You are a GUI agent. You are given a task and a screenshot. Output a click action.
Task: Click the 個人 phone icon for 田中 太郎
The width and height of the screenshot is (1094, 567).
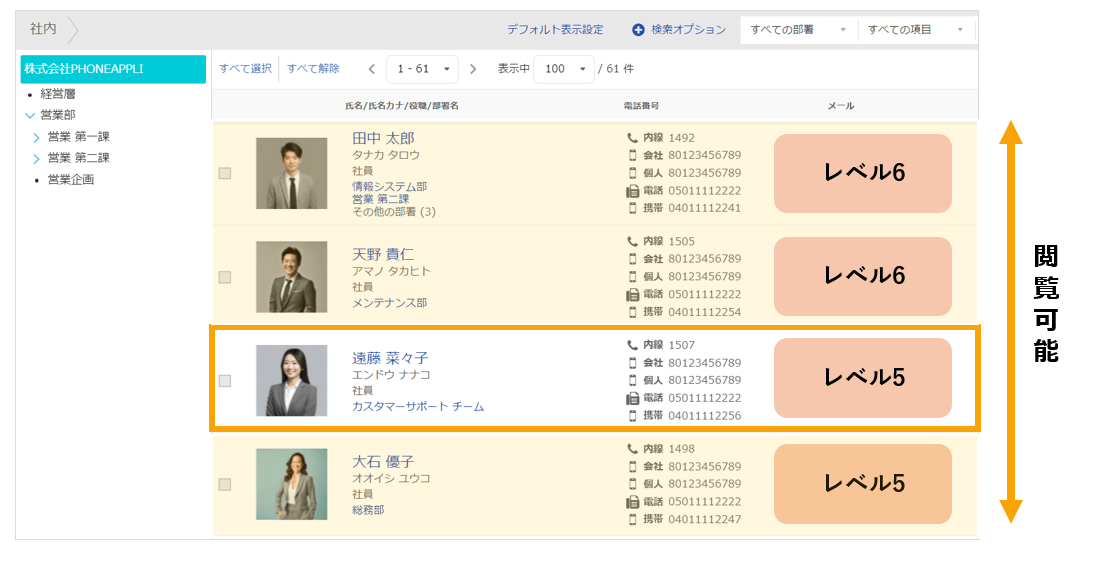point(633,173)
